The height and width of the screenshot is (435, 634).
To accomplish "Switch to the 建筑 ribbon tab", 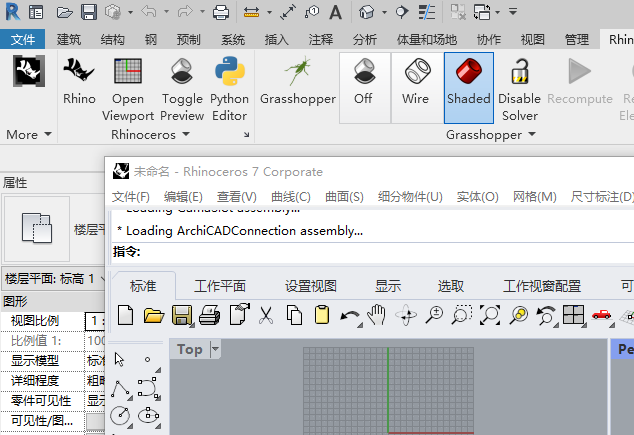I will pyautogui.click(x=68, y=39).
